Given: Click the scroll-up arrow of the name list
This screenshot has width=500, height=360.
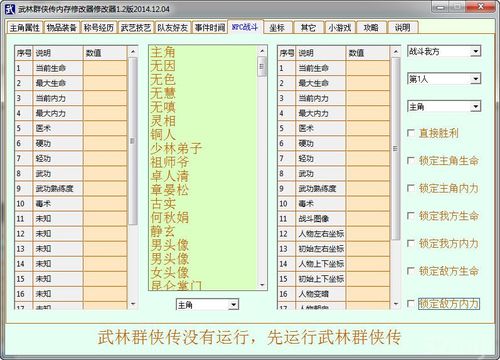Looking at the screenshot, I should [262, 51].
